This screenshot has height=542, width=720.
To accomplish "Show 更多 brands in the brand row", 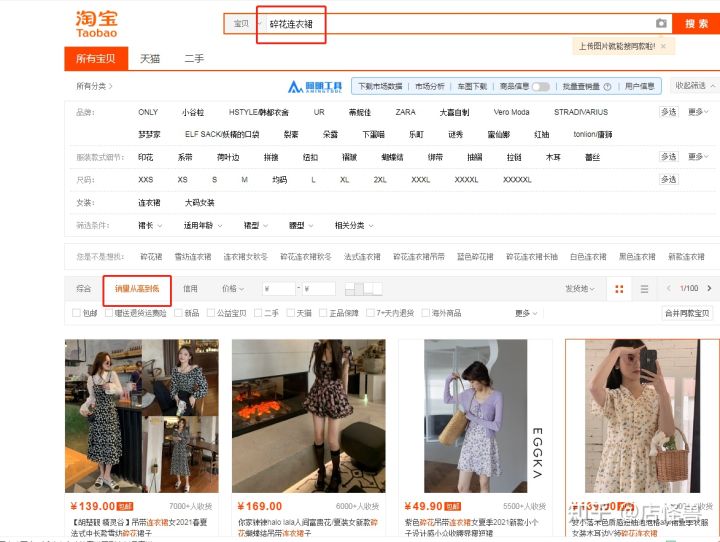I will (x=698, y=112).
